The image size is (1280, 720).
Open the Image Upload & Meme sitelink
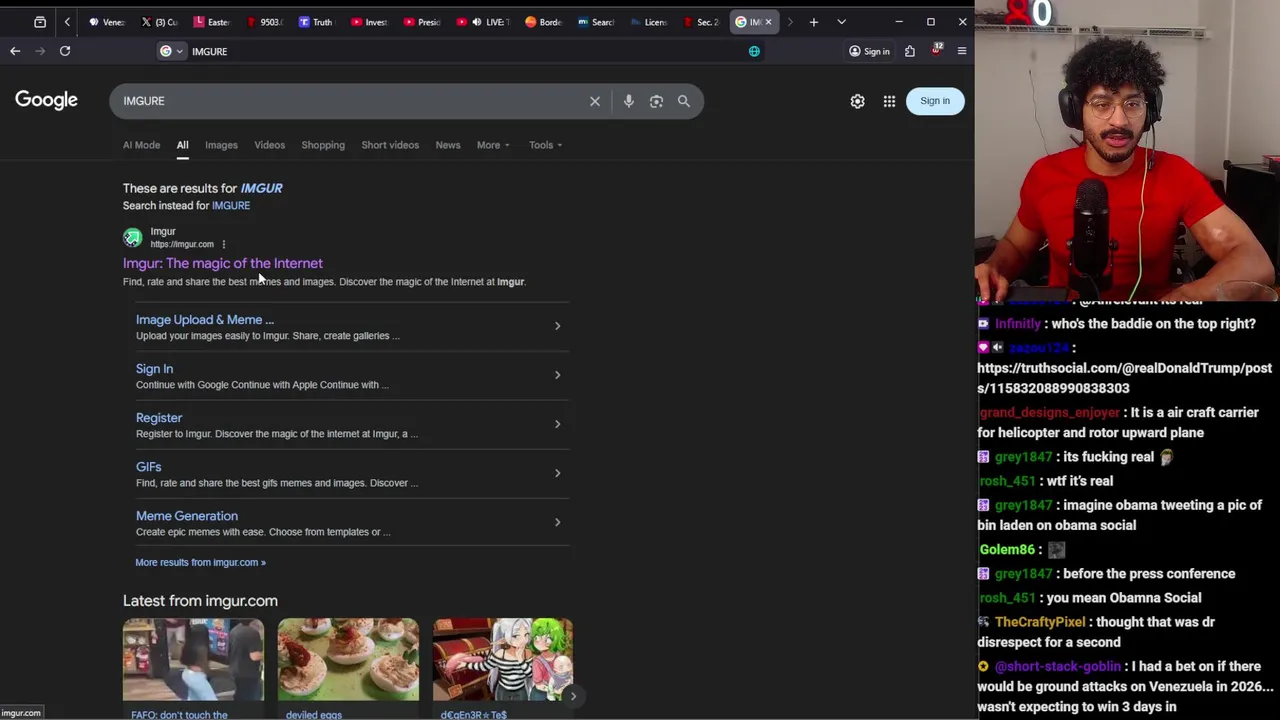pyautogui.click(x=205, y=320)
